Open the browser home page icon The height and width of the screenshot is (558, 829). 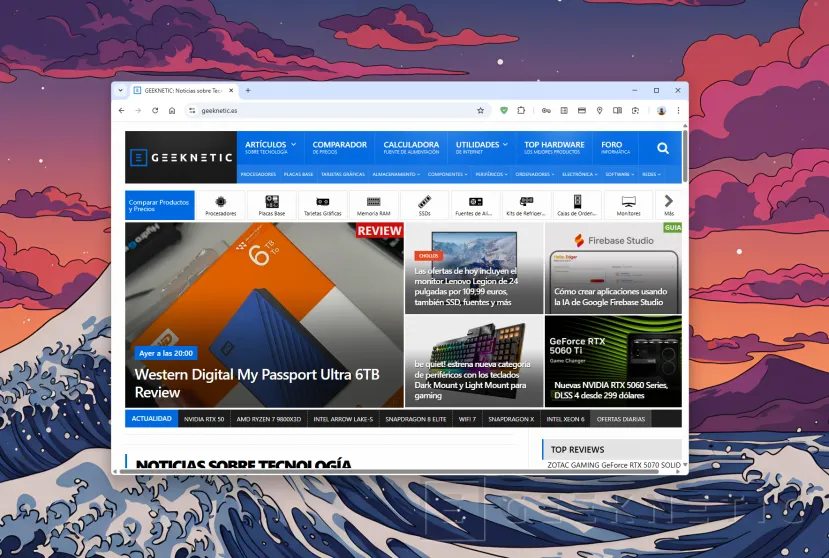[172, 111]
